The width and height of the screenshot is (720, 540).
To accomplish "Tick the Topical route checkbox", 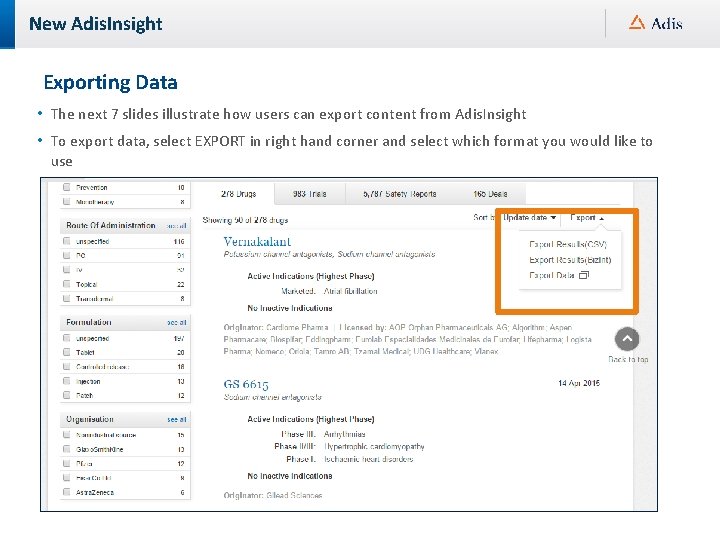I will [67, 284].
